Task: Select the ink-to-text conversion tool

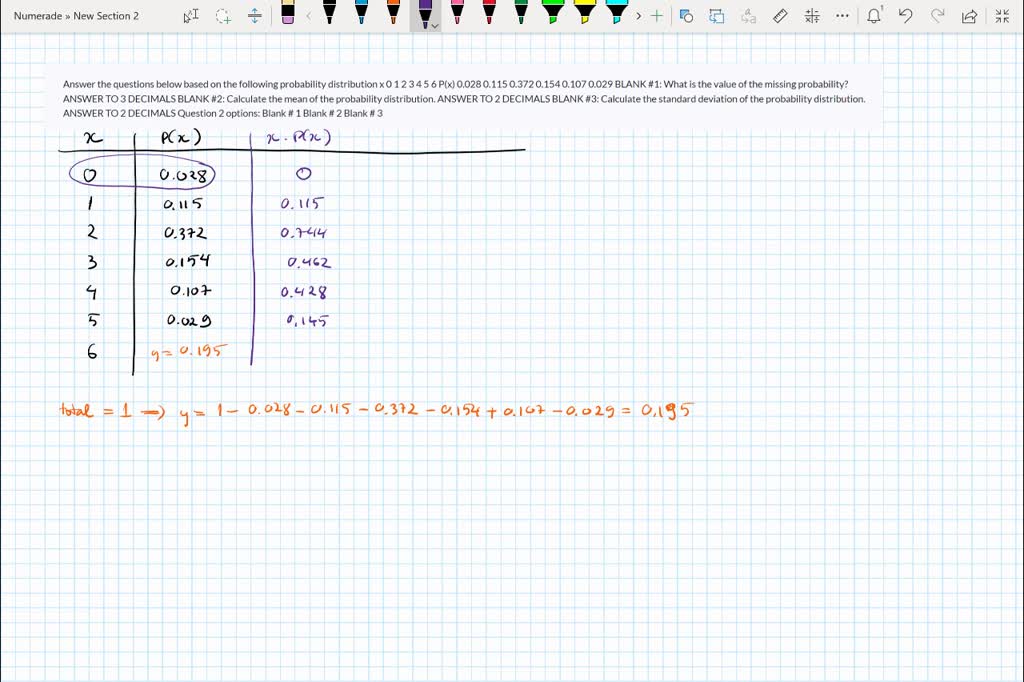Action: point(748,15)
